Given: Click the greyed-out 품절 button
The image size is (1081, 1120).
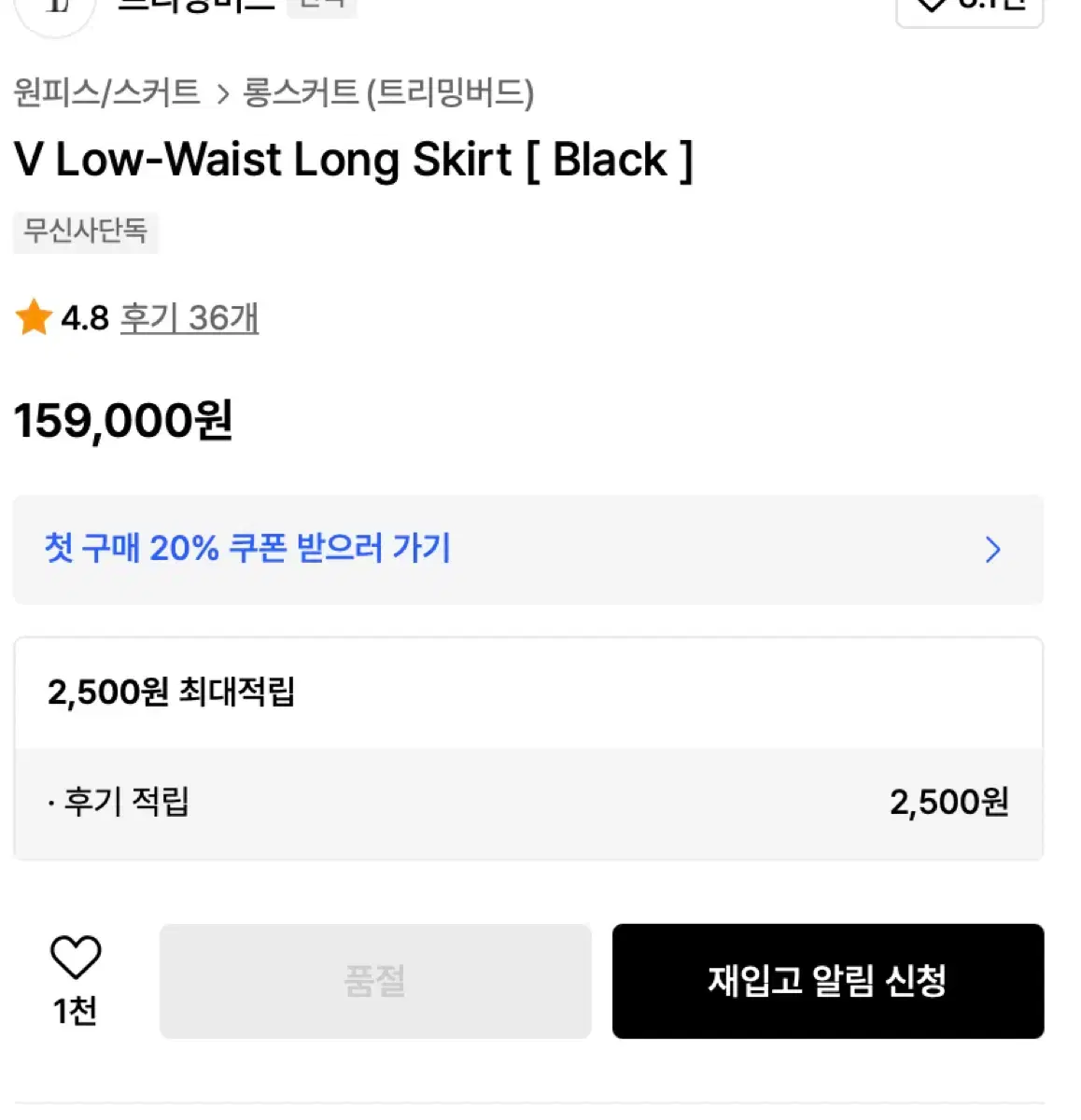Looking at the screenshot, I should coord(375,981).
